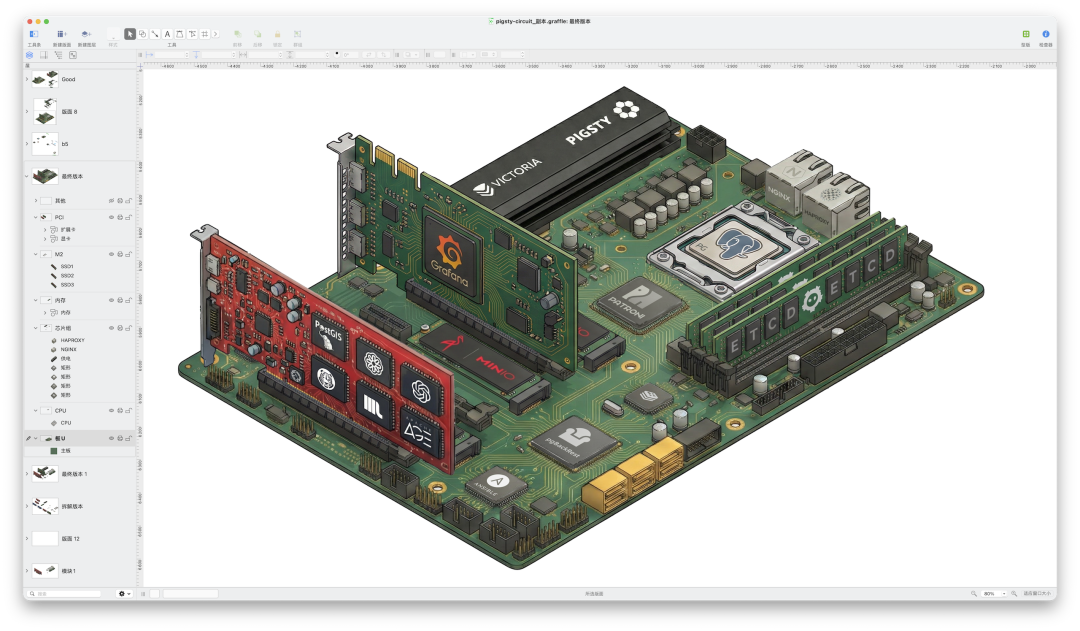
Task: Click the 锁定 lock icon in toolbar
Action: click(x=278, y=34)
